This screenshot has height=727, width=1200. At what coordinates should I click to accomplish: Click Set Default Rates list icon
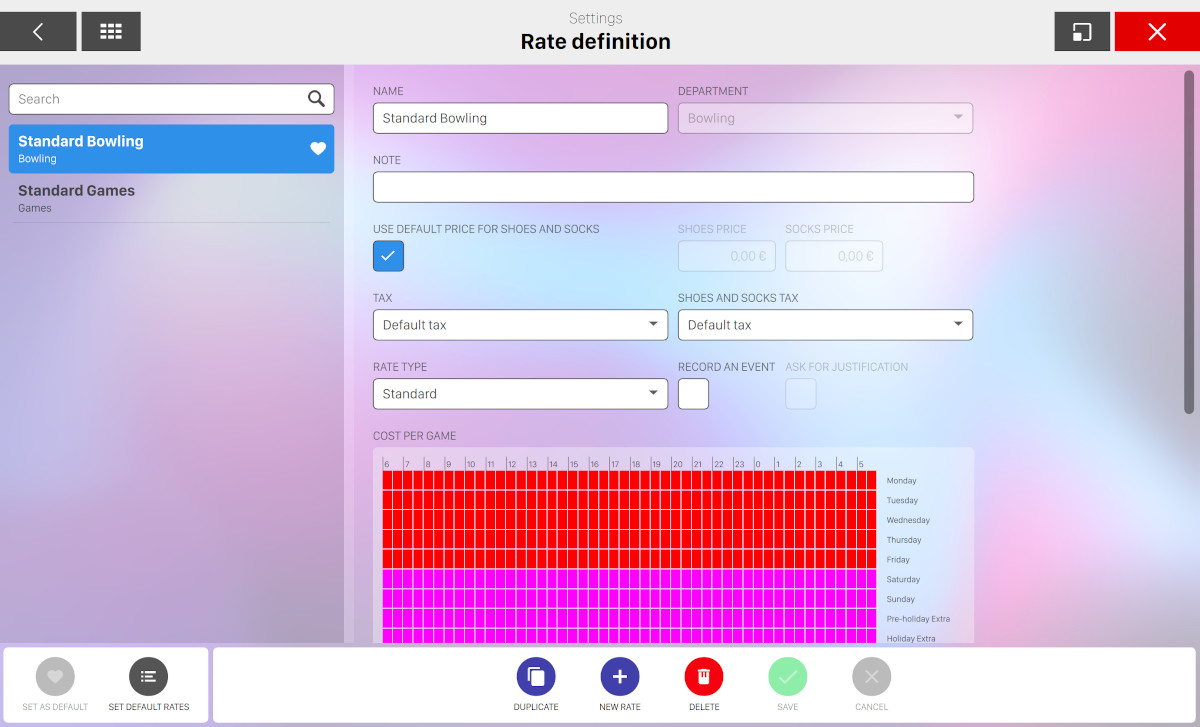(148, 677)
